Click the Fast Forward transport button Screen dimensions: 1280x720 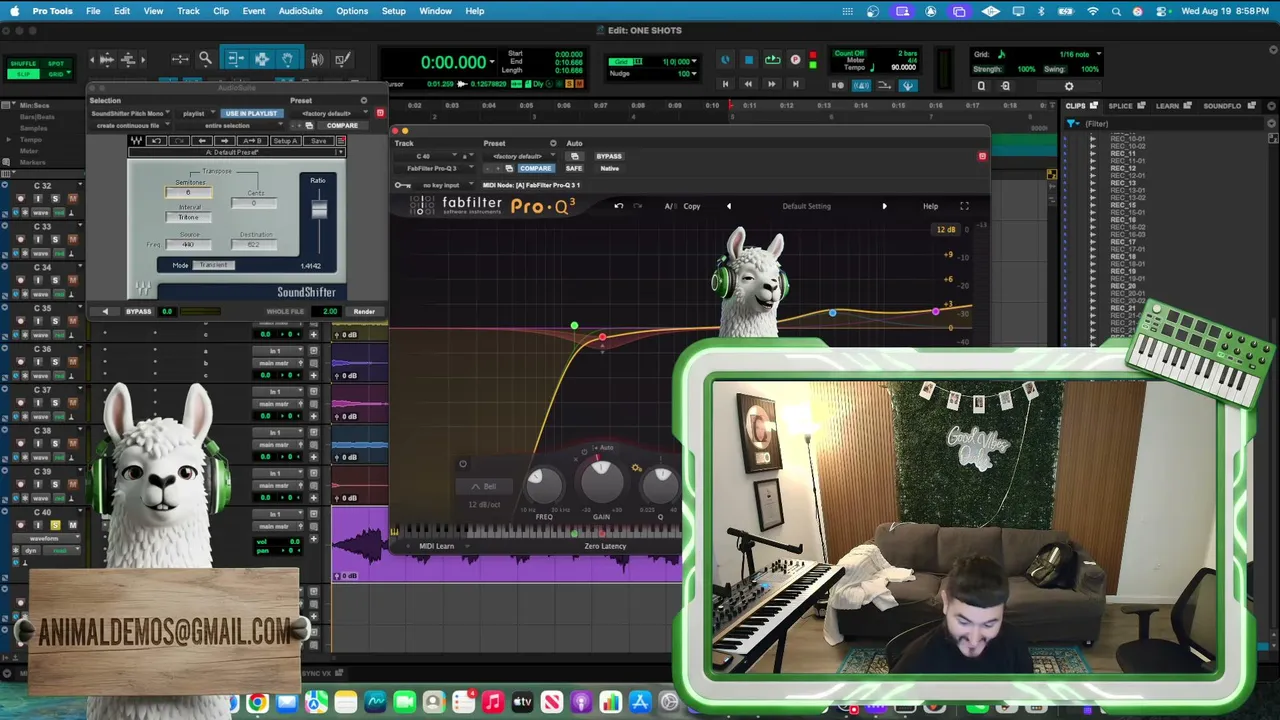tap(771, 84)
